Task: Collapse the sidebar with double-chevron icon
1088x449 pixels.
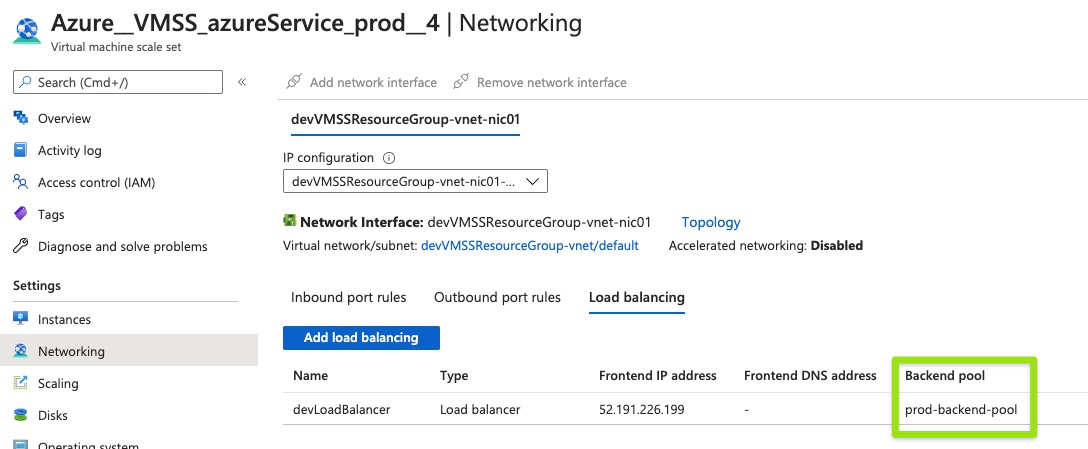Action: click(242, 82)
